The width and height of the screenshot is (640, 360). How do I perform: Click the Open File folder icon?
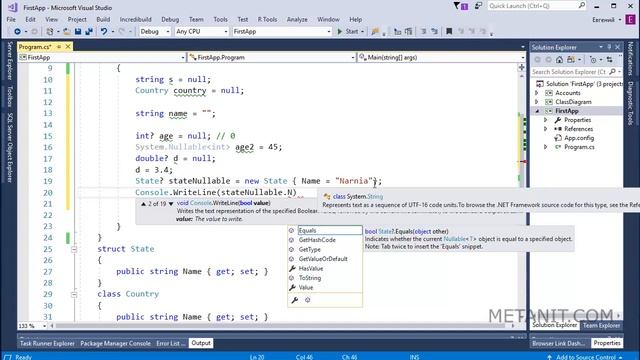point(67,31)
